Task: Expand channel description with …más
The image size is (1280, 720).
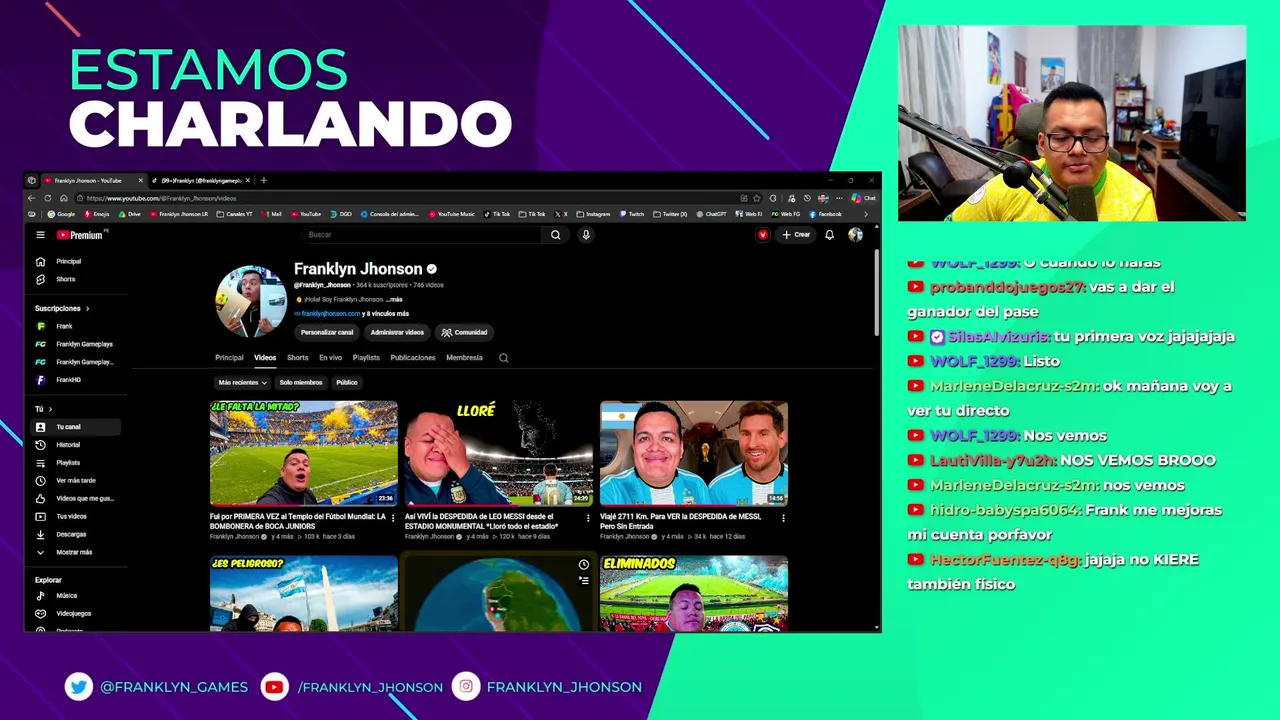Action: point(394,299)
